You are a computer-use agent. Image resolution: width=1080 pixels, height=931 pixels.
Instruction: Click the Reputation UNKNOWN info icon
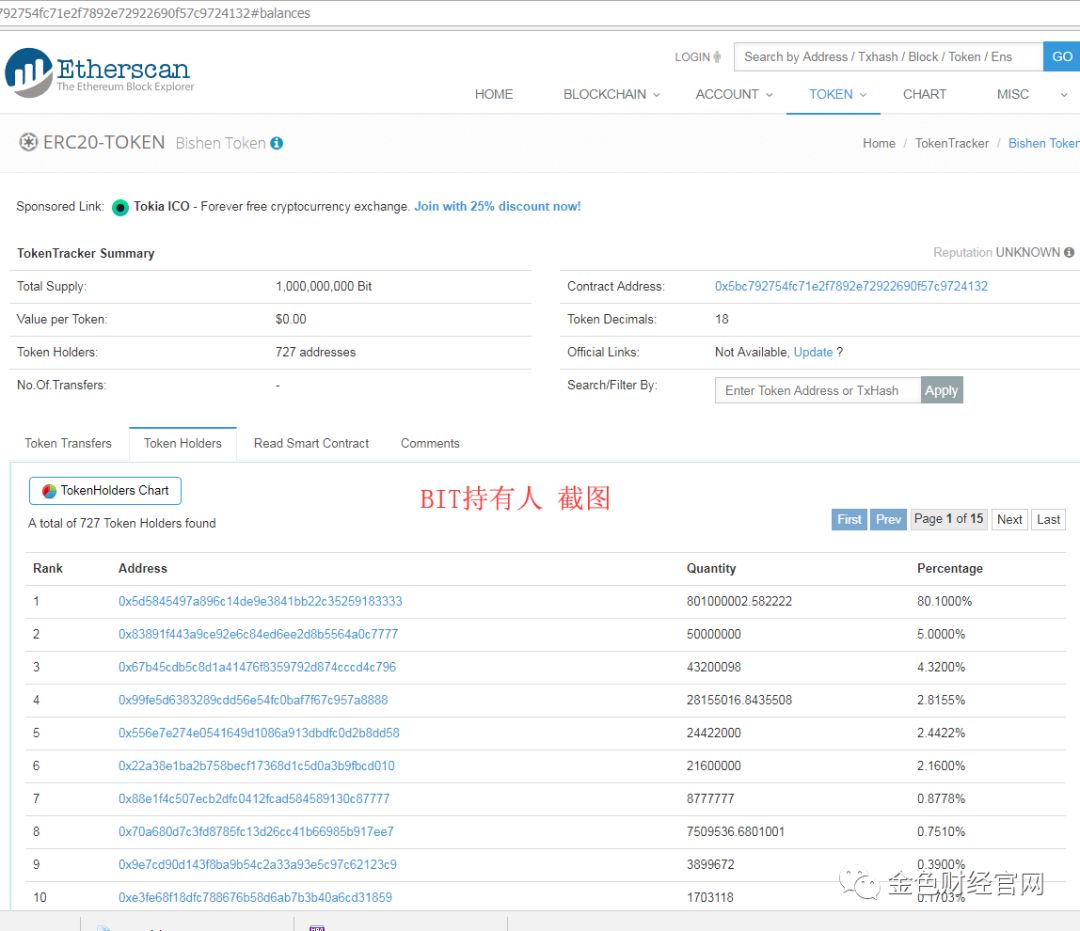coord(1068,252)
